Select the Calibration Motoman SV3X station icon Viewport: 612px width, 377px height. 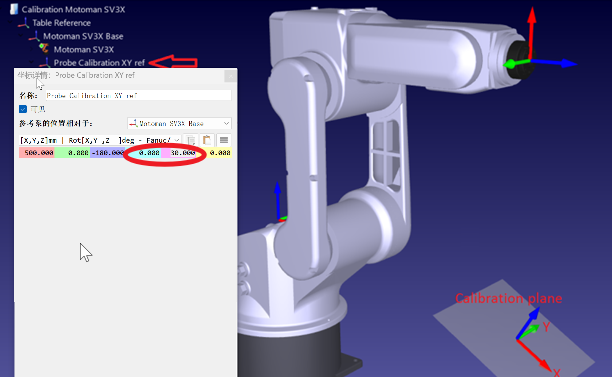(14, 9)
